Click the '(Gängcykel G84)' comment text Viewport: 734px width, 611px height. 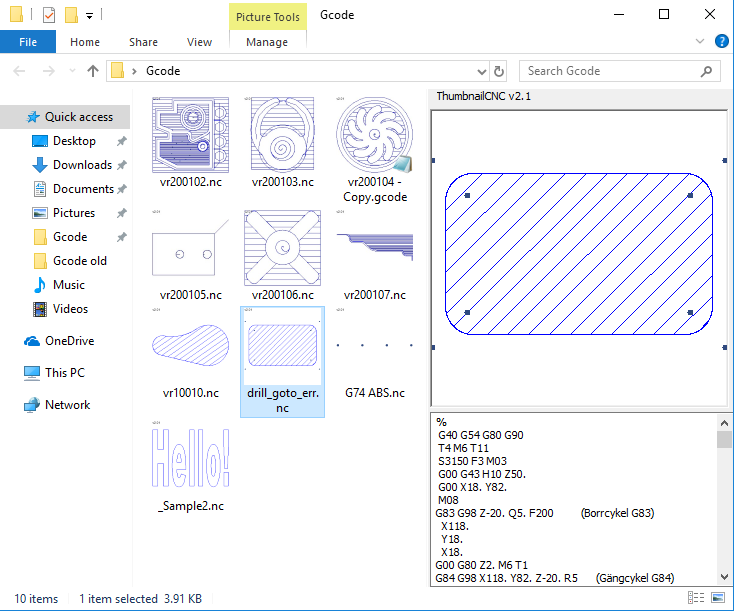635,578
